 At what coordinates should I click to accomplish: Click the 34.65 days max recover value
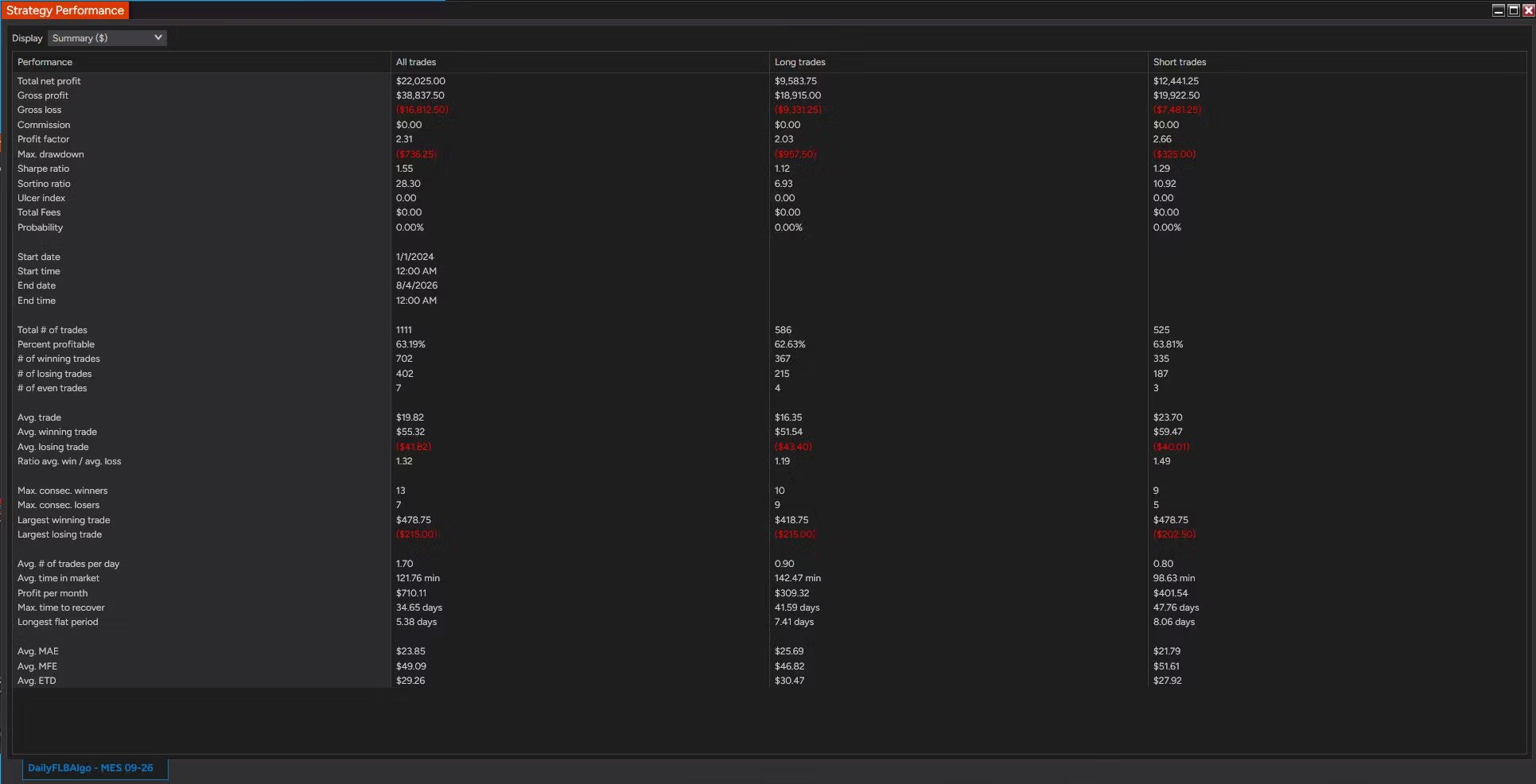point(419,607)
